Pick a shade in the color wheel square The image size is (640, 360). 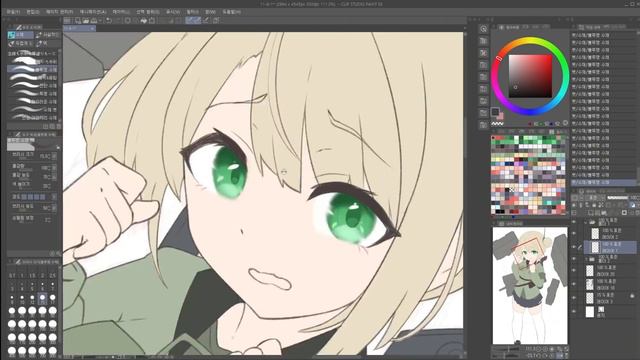click(530, 76)
